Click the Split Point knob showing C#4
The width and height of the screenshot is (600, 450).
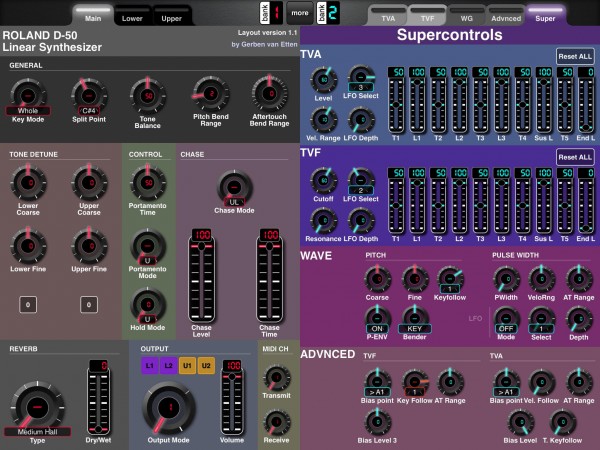(x=89, y=96)
